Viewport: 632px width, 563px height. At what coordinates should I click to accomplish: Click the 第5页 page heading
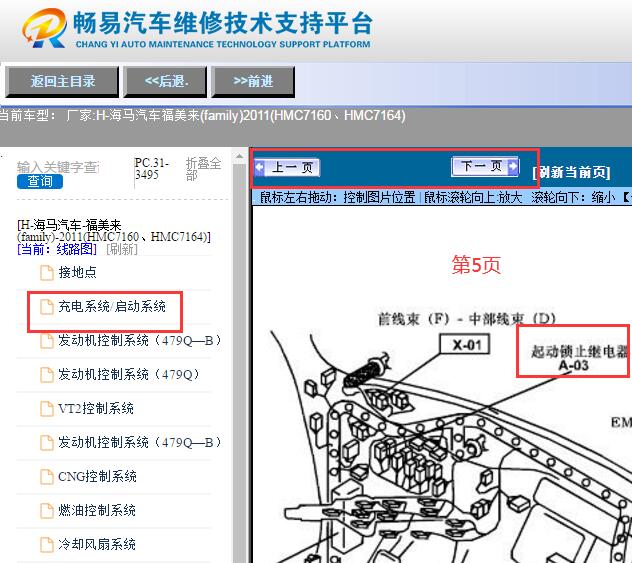pos(476,265)
